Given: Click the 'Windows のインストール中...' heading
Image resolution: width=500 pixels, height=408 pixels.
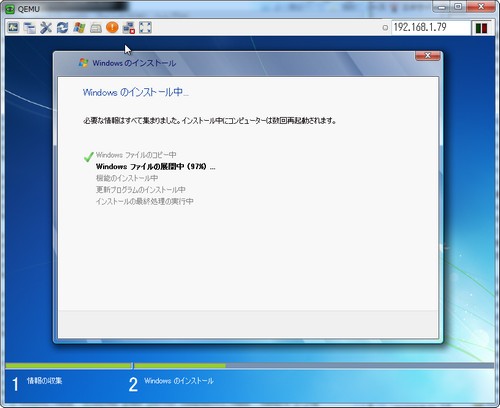Looking at the screenshot, I should click(x=136, y=92).
